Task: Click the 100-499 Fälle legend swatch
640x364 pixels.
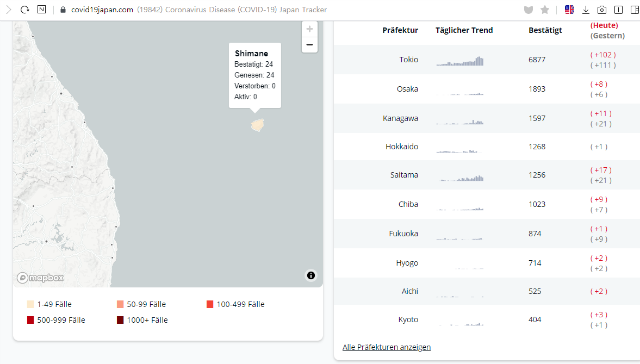Action: pyautogui.click(x=210, y=304)
